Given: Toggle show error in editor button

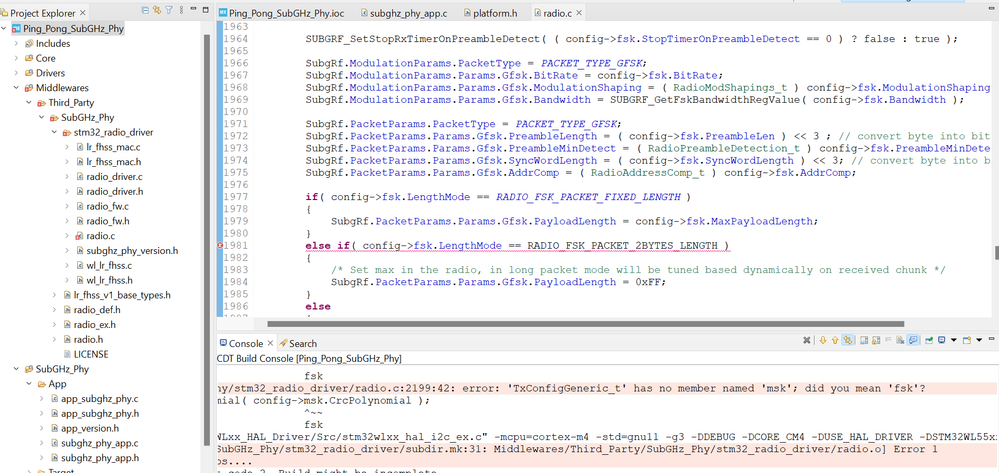Looking at the screenshot, I should click(x=847, y=340).
